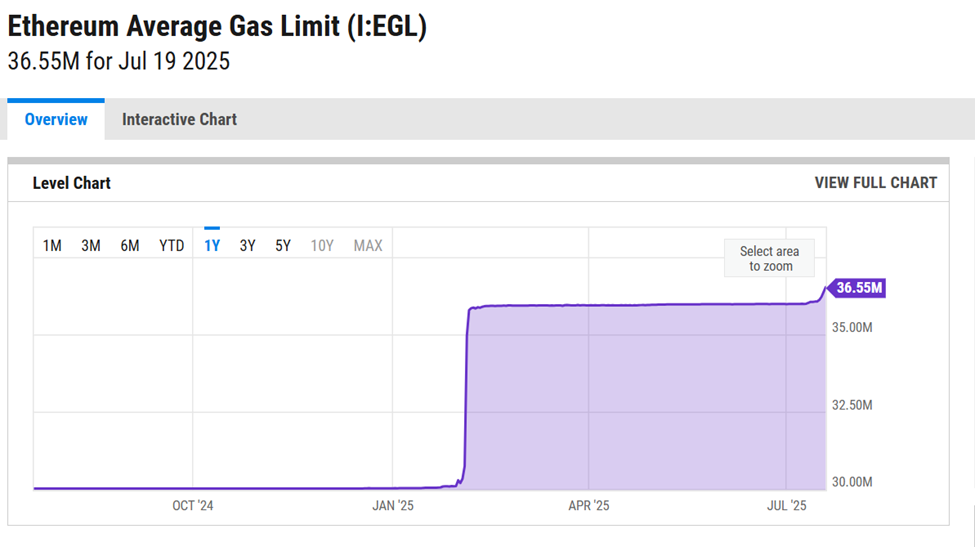This screenshot has height=547, width=975.
Task: Select the 3M time range
Action: (x=91, y=246)
